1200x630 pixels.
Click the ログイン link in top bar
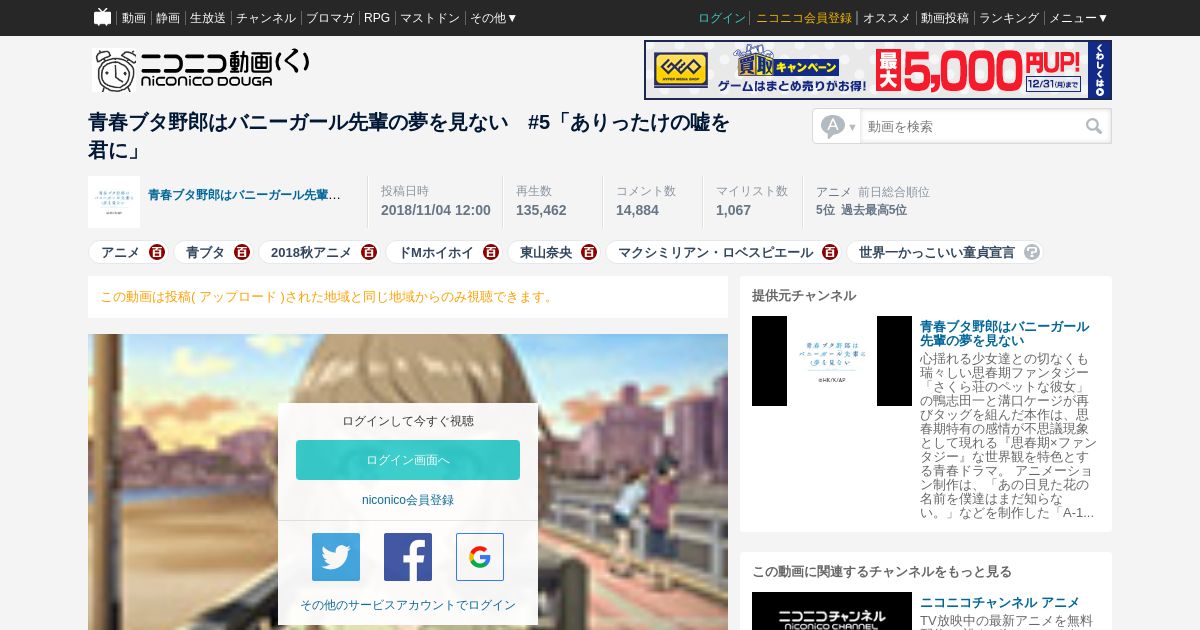coord(722,18)
